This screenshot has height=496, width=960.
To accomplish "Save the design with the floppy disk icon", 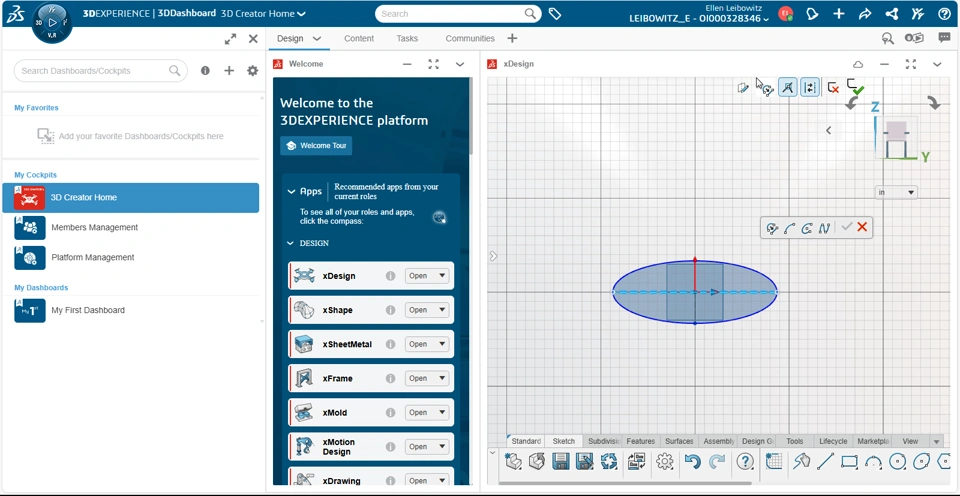I will pos(561,461).
